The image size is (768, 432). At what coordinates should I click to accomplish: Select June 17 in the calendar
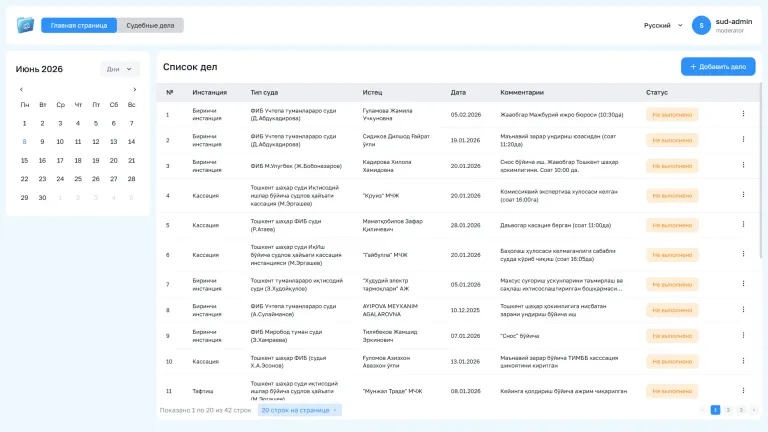click(60, 160)
